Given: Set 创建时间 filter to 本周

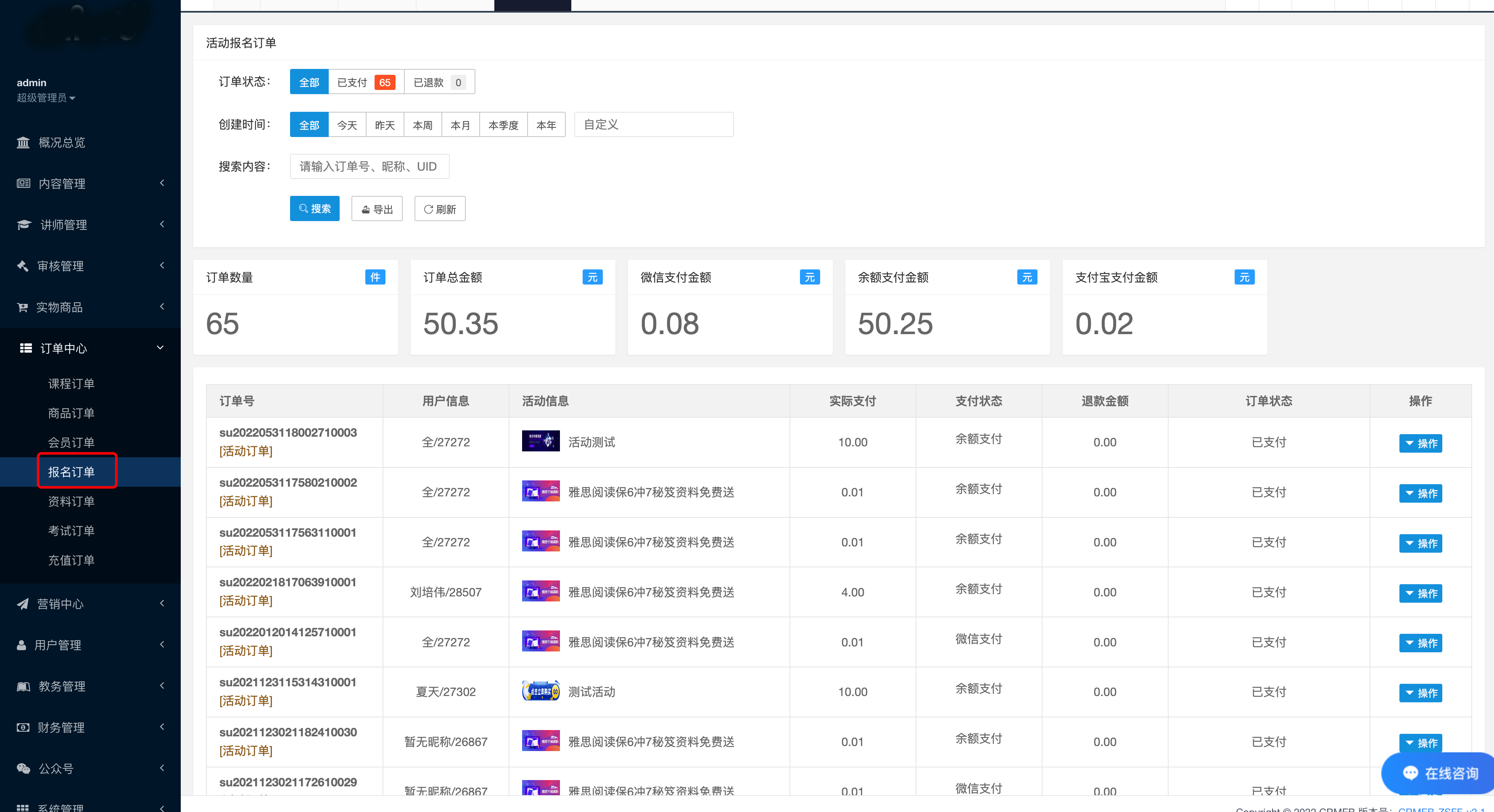Looking at the screenshot, I should point(423,125).
